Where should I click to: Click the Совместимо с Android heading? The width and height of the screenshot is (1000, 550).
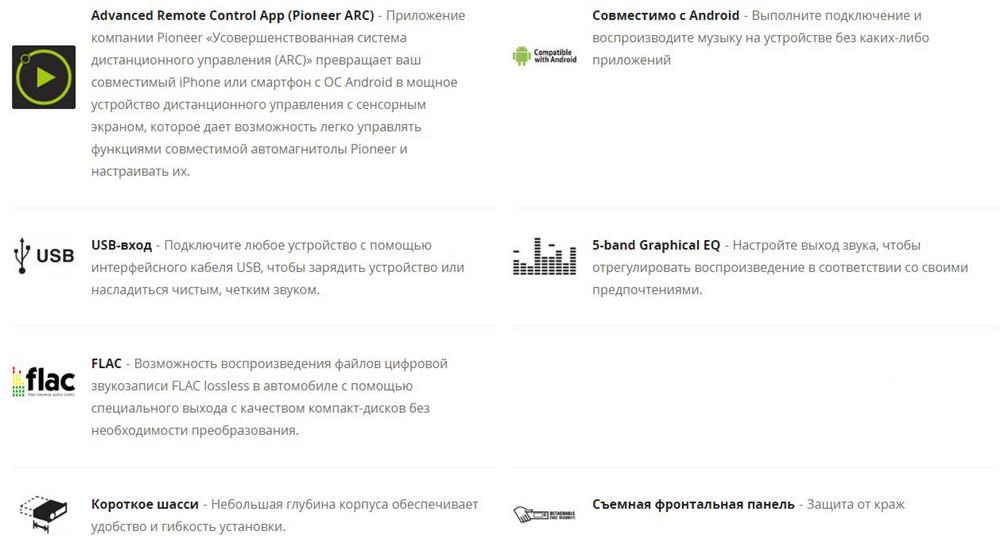pyautogui.click(x=665, y=15)
